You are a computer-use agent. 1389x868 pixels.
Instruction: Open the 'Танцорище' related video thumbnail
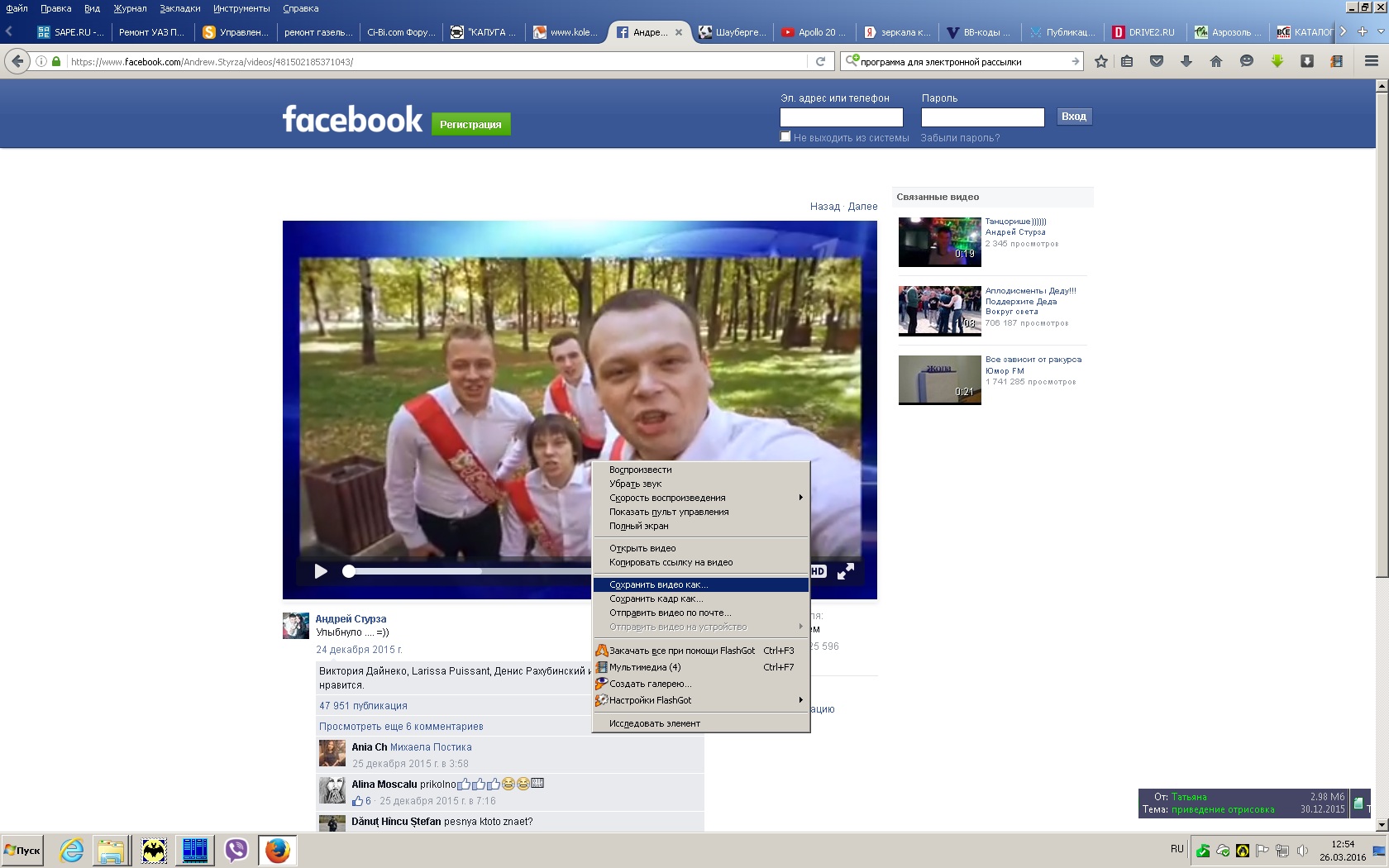[x=939, y=242]
